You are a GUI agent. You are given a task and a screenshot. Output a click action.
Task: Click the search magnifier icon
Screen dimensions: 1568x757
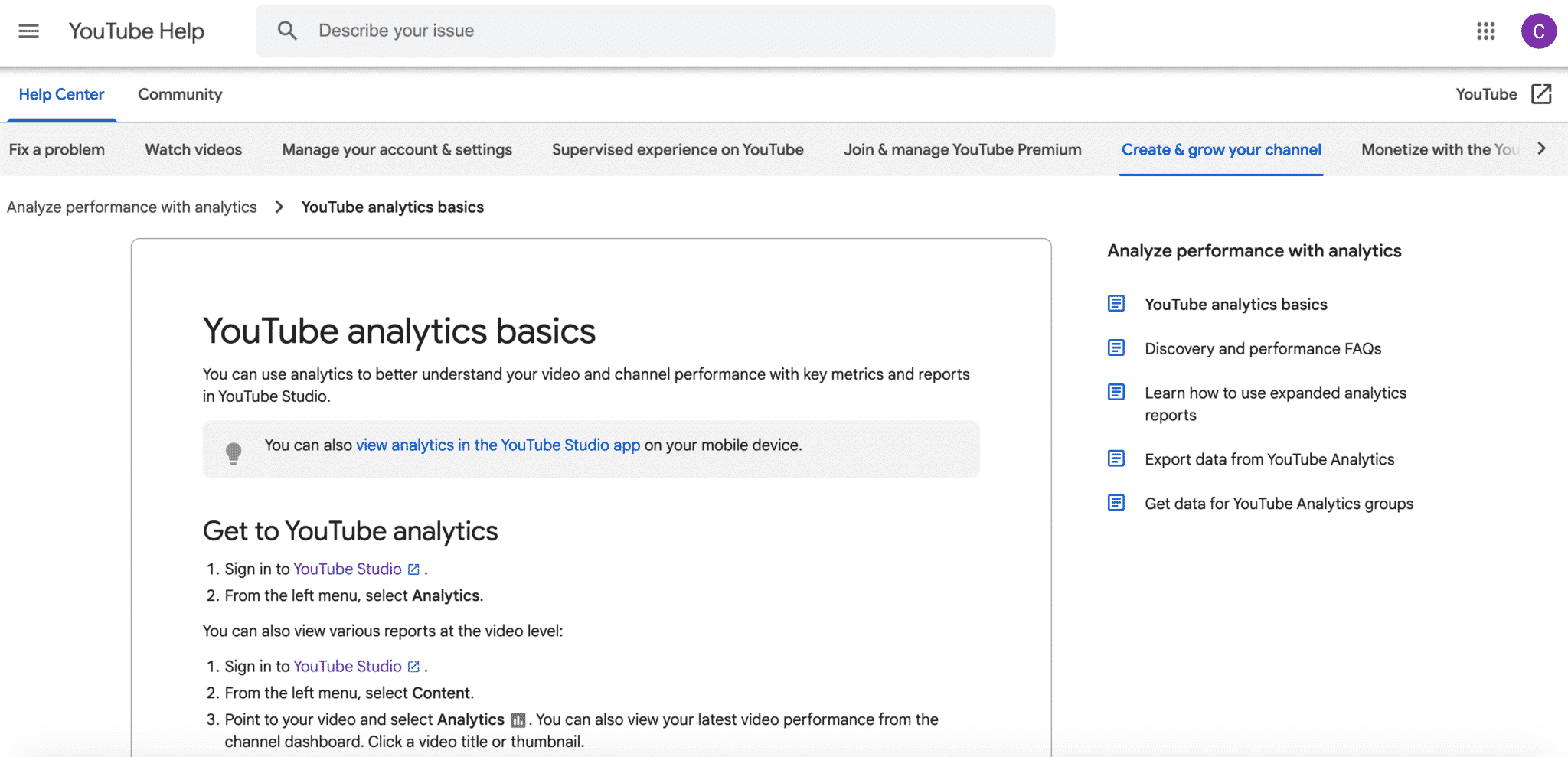(x=287, y=31)
